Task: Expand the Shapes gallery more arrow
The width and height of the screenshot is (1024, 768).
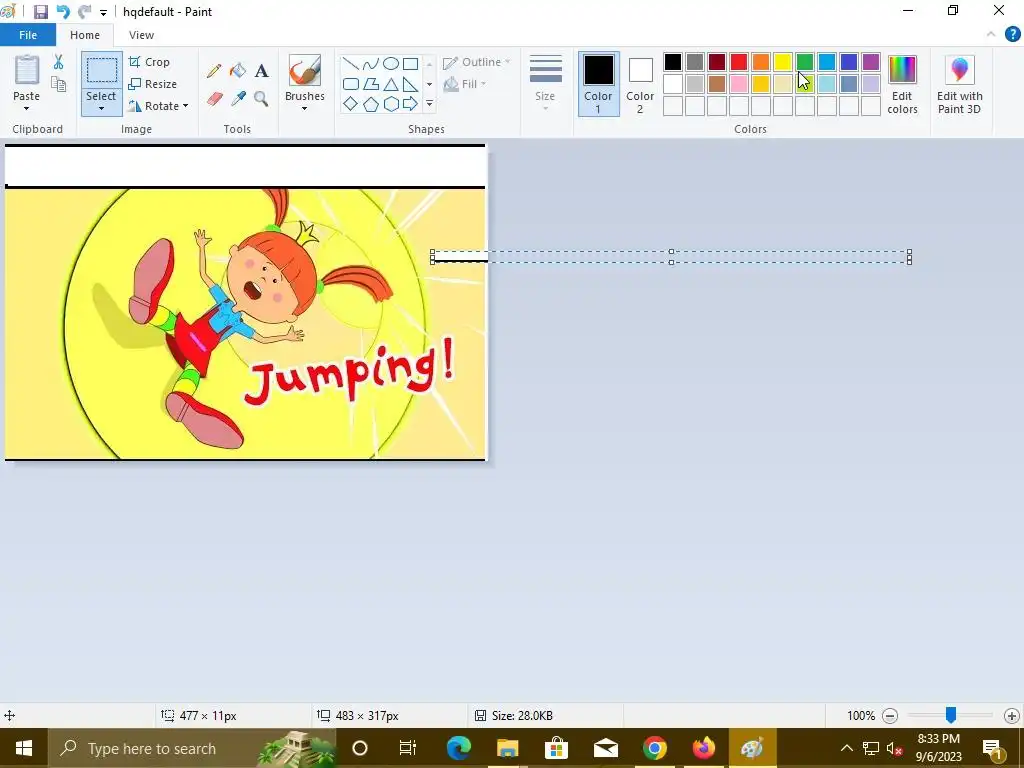Action: [x=429, y=104]
